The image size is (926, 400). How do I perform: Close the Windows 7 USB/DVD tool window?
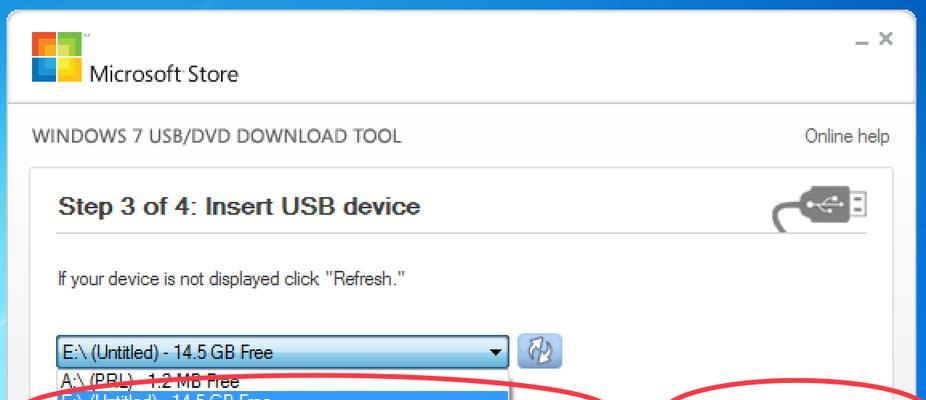(885, 39)
